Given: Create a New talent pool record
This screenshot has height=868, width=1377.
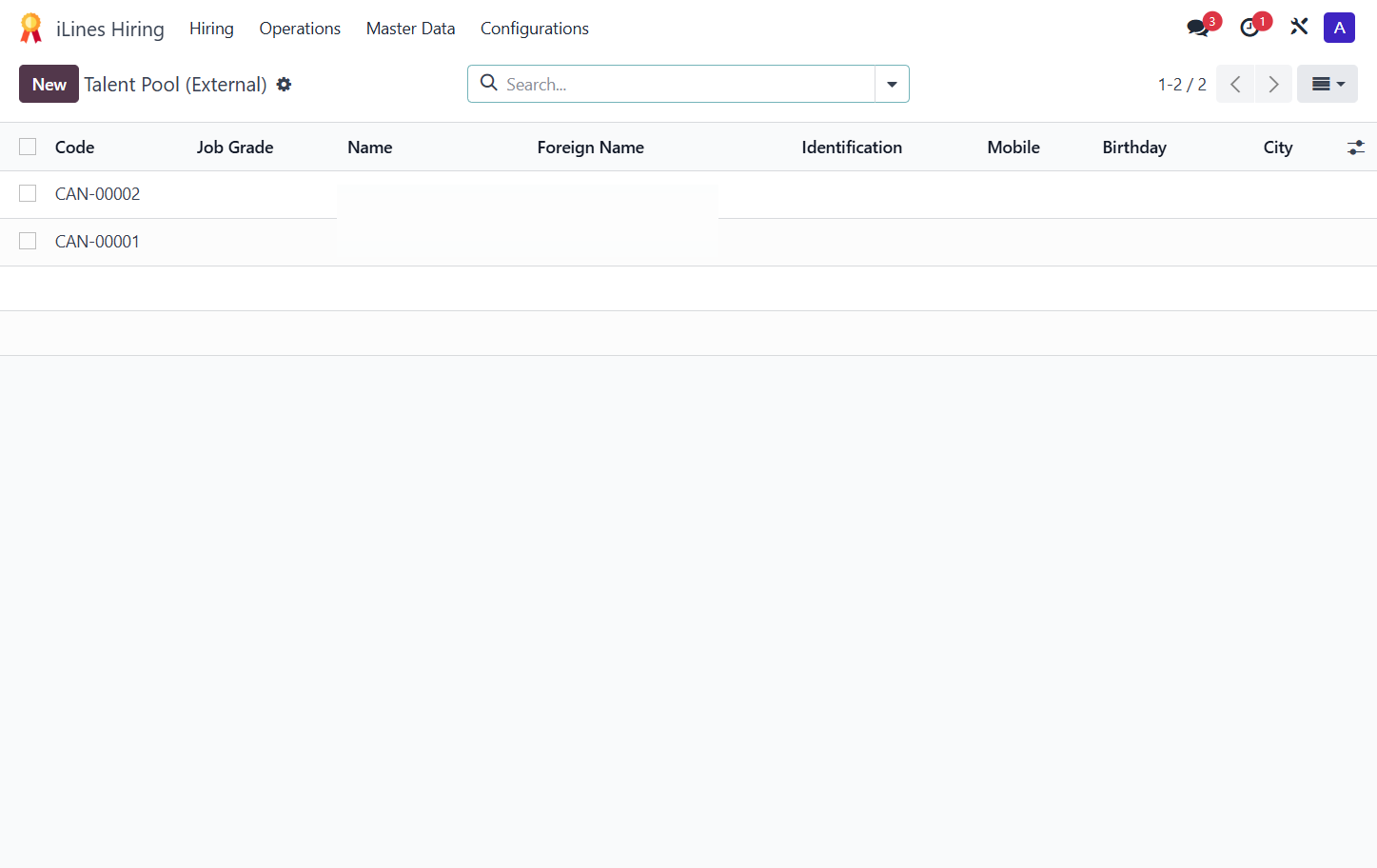Looking at the screenshot, I should click(x=49, y=84).
